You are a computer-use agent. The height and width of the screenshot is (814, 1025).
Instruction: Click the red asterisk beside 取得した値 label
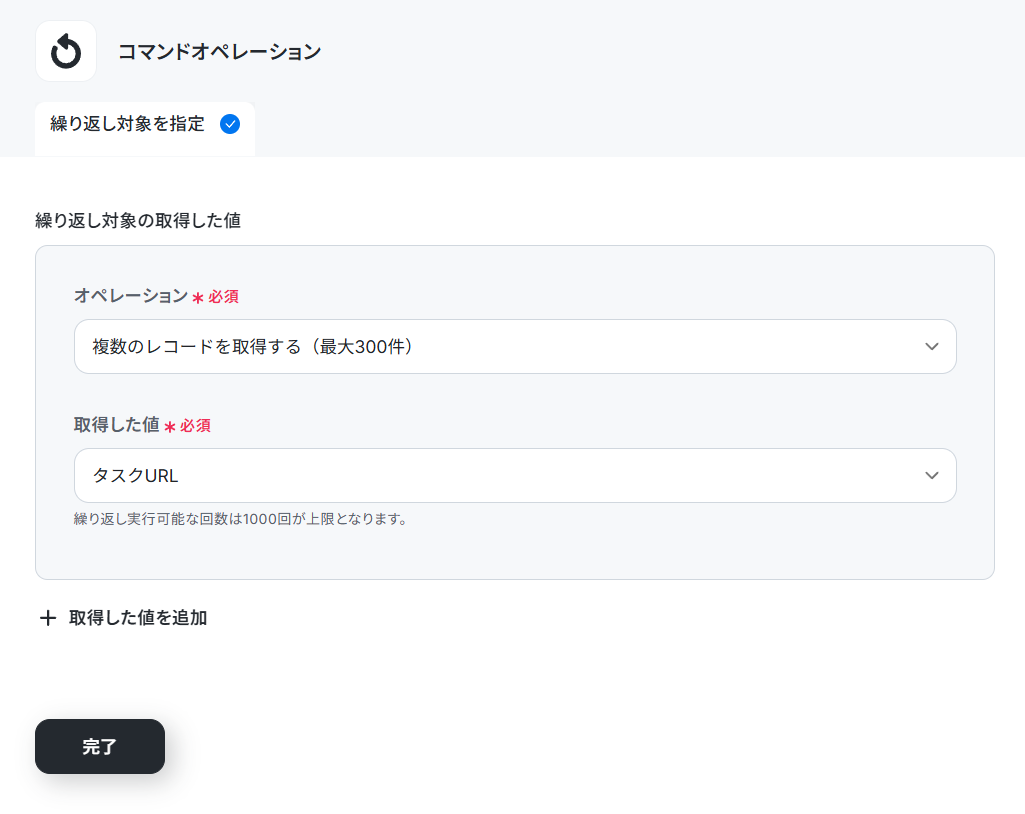tap(169, 427)
